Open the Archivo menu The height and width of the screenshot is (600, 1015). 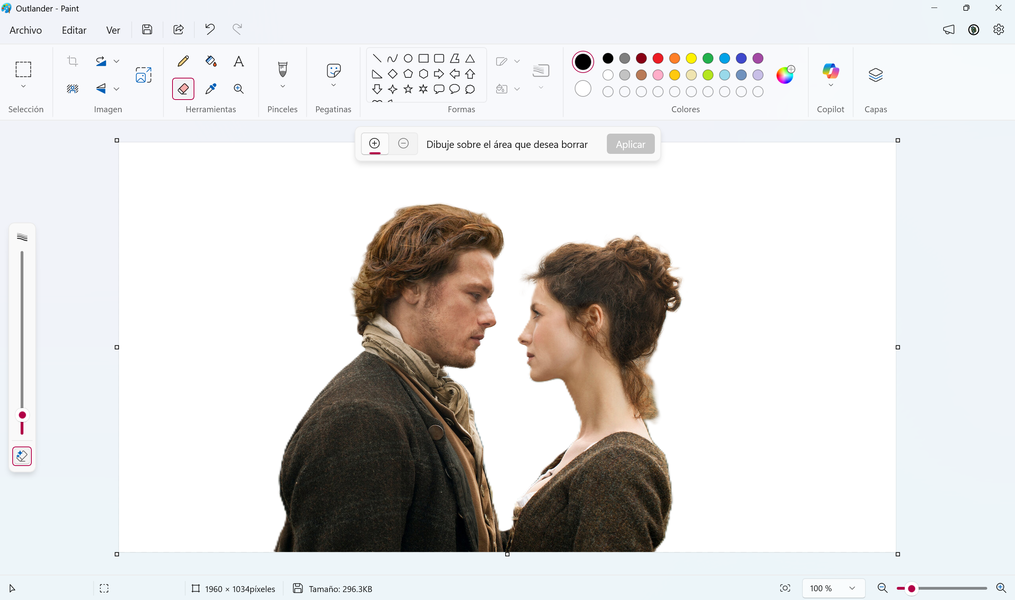click(x=26, y=30)
